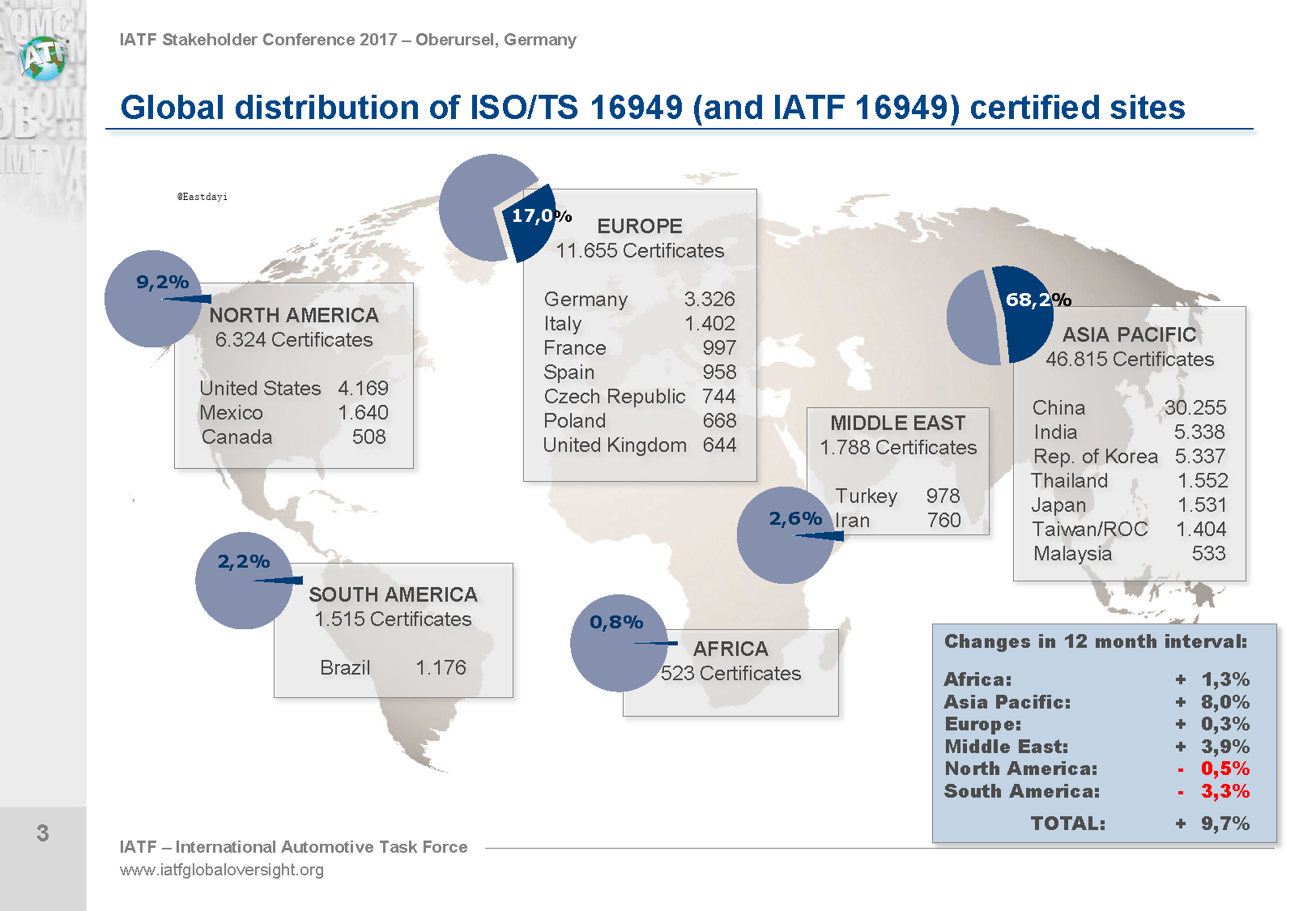Click the 'Turkey' row label
The height and width of the screenshot is (911, 1316).
tap(867, 496)
